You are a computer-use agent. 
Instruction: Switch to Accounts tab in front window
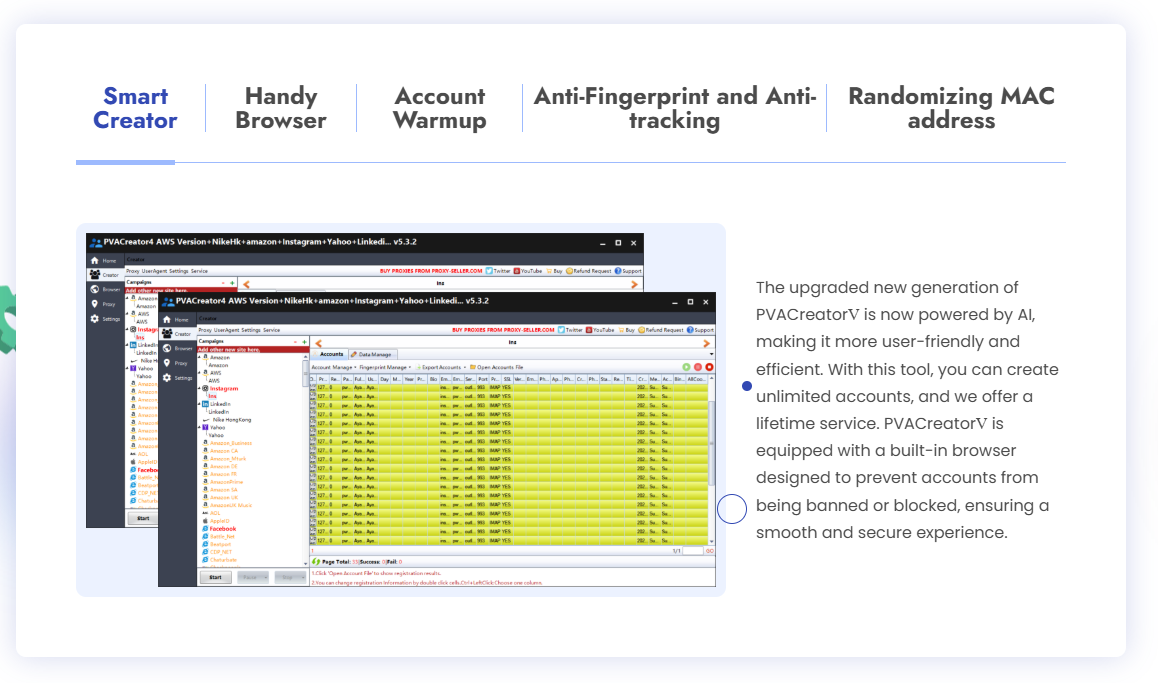tap(328, 354)
